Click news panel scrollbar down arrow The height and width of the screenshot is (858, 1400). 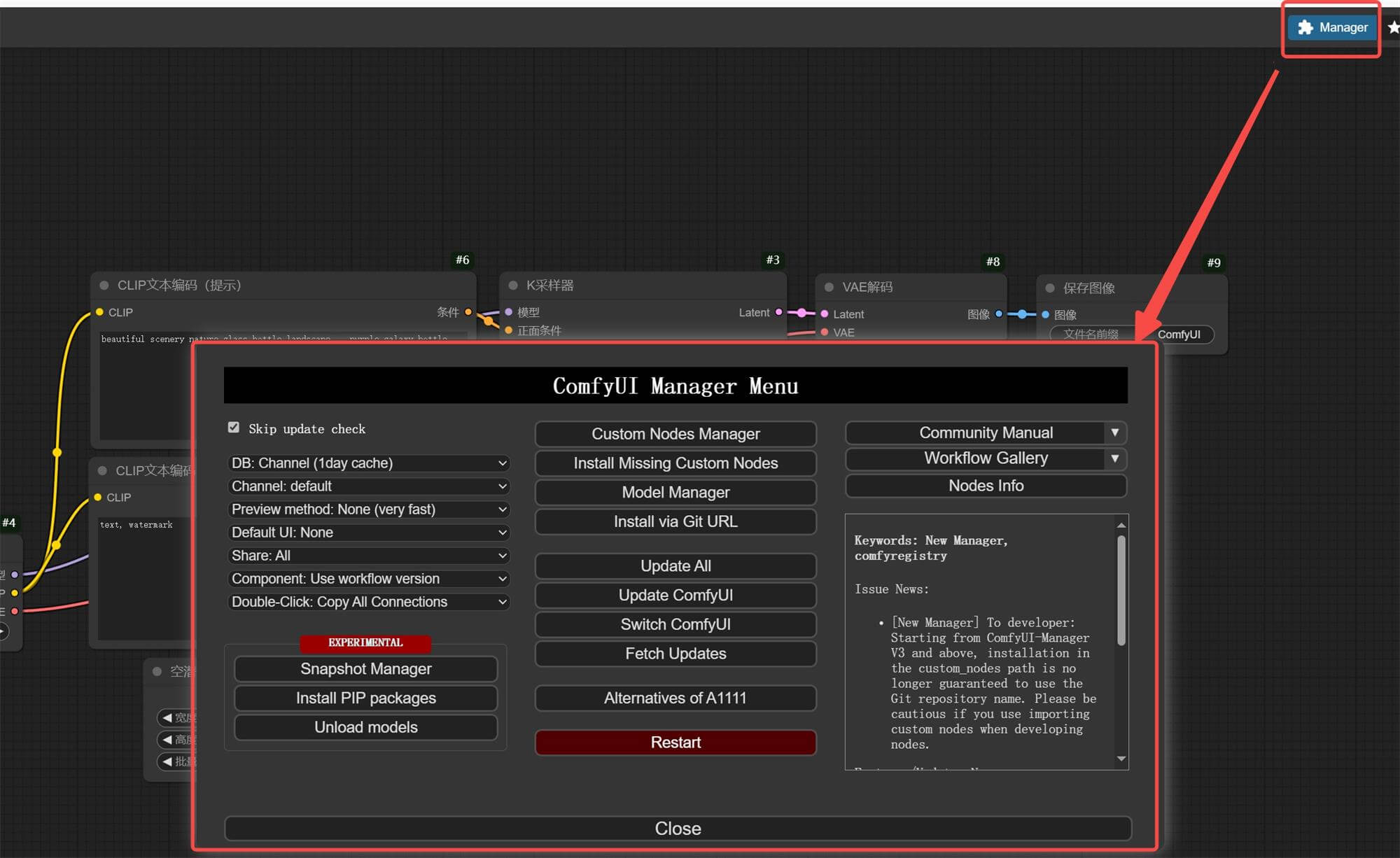point(1121,759)
